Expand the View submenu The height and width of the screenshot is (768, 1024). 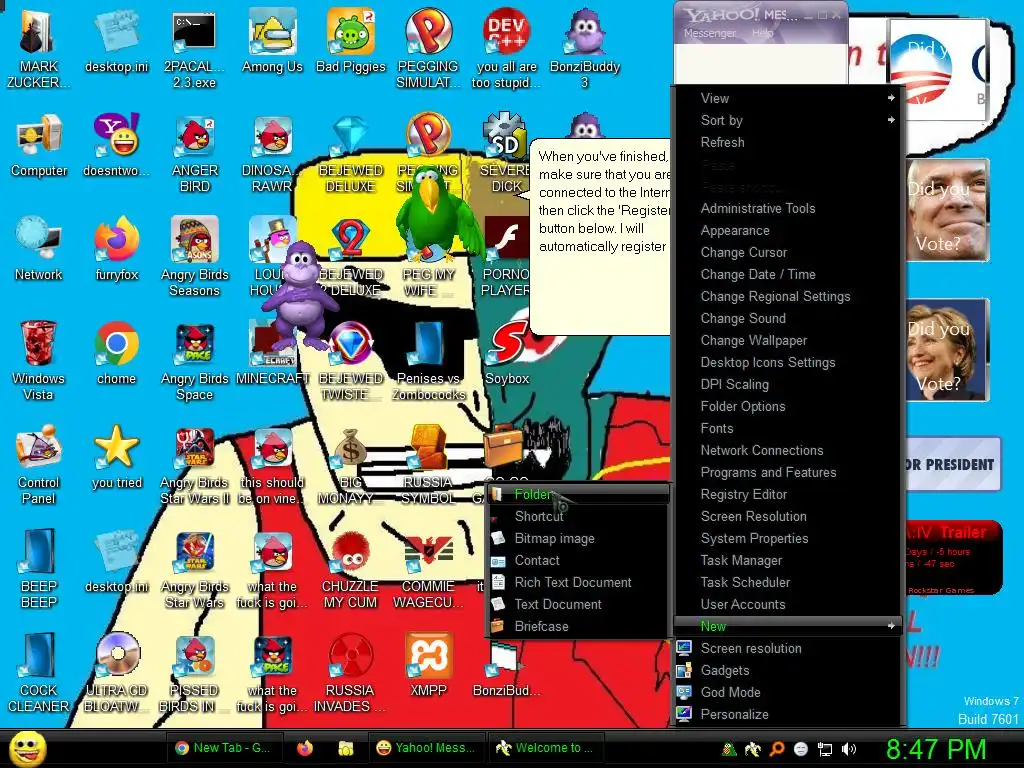[788, 98]
